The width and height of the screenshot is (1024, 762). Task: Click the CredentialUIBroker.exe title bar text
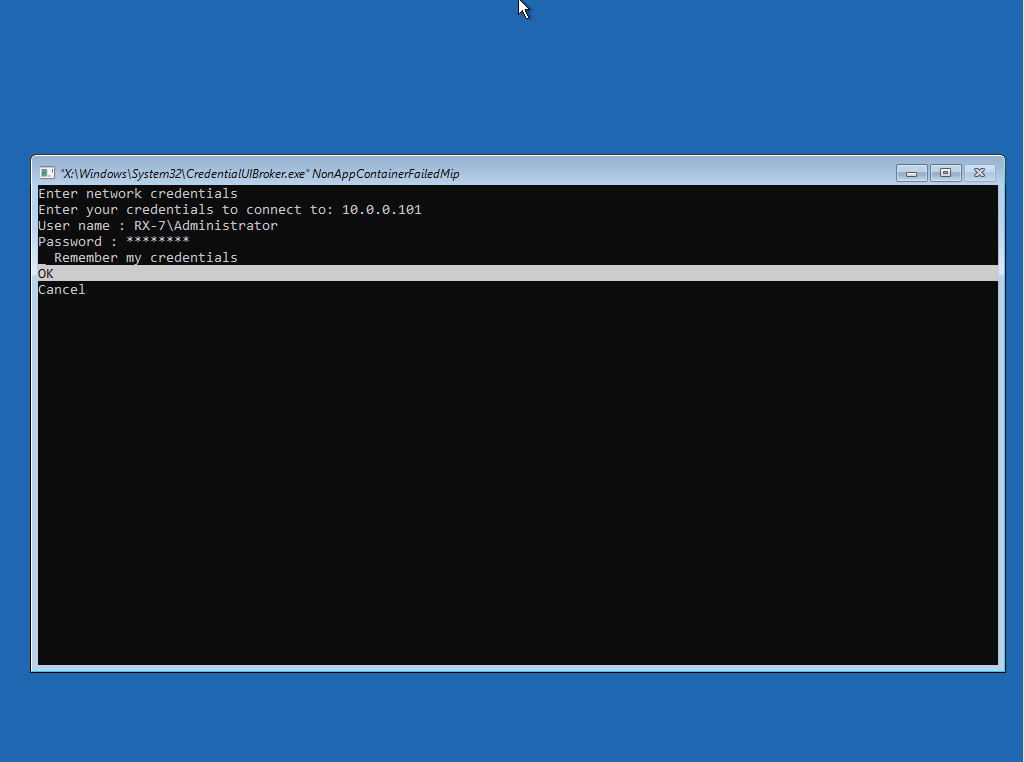(260, 174)
